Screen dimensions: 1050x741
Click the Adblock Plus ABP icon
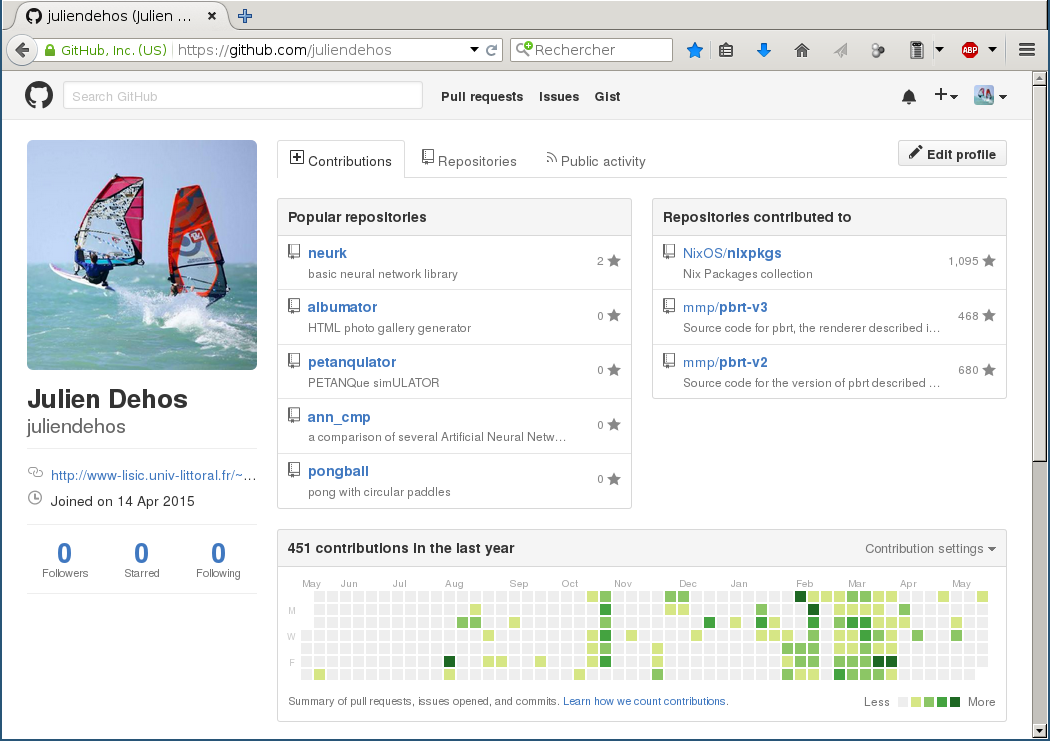970,50
